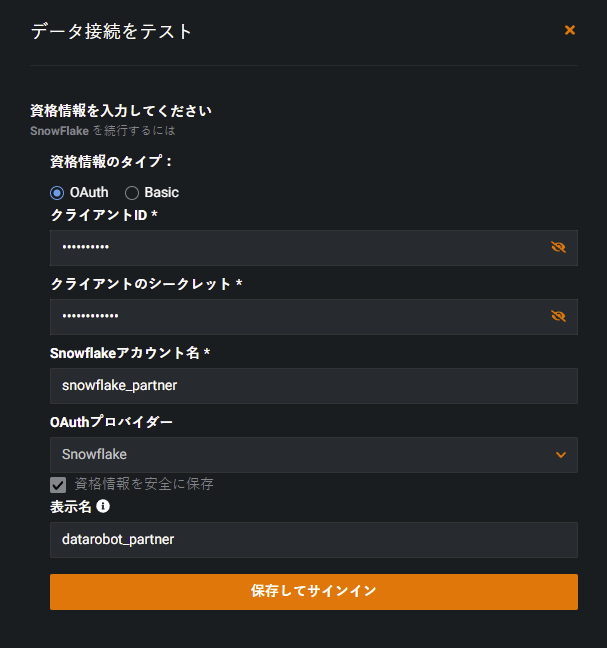Click the Basic label text
The width and height of the screenshot is (607, 648).
[161, 192]
